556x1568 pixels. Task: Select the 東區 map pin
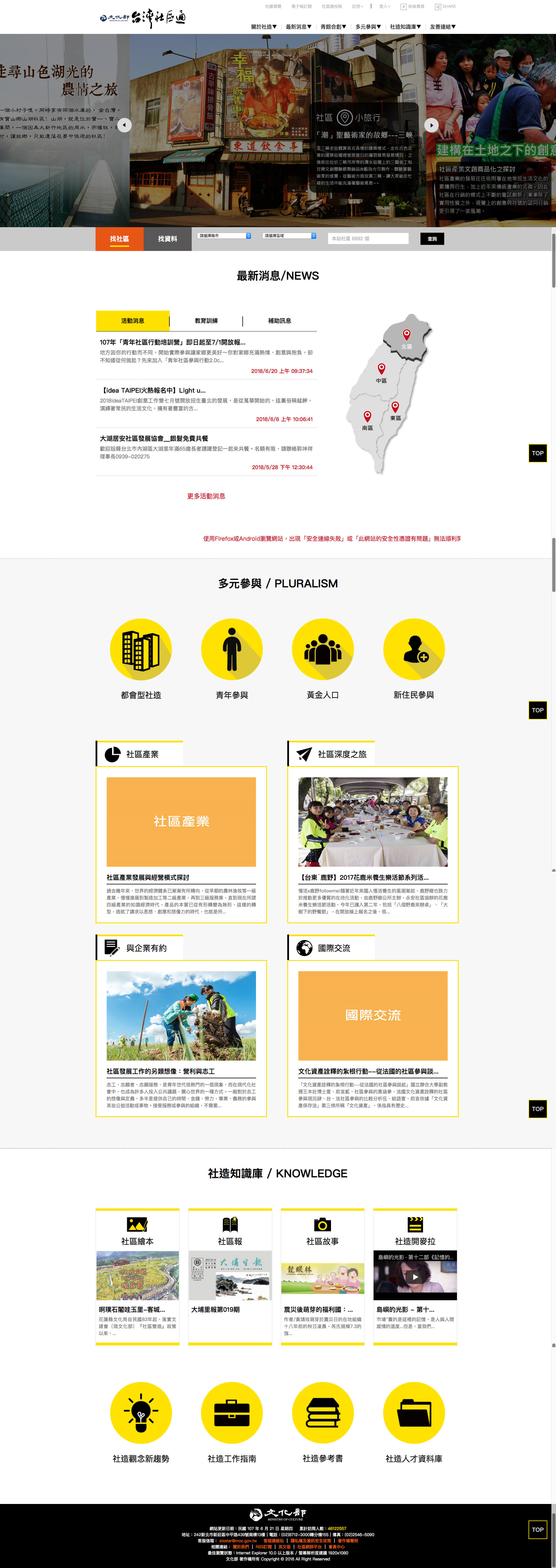[395, 407]
